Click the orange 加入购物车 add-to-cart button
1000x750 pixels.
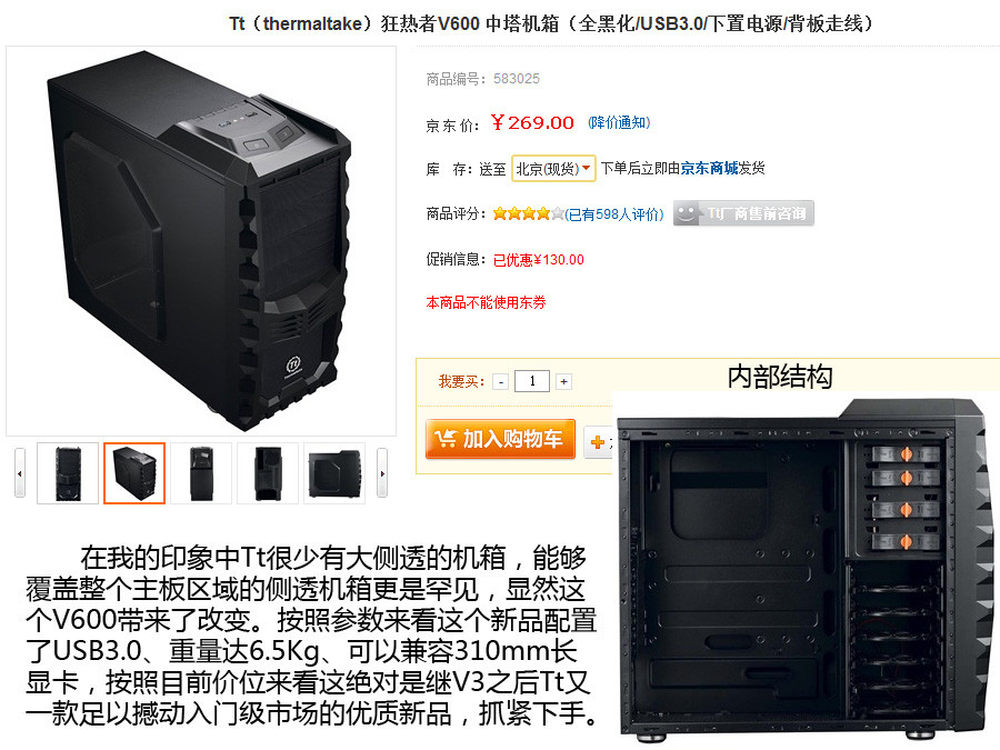coord(501,439)
